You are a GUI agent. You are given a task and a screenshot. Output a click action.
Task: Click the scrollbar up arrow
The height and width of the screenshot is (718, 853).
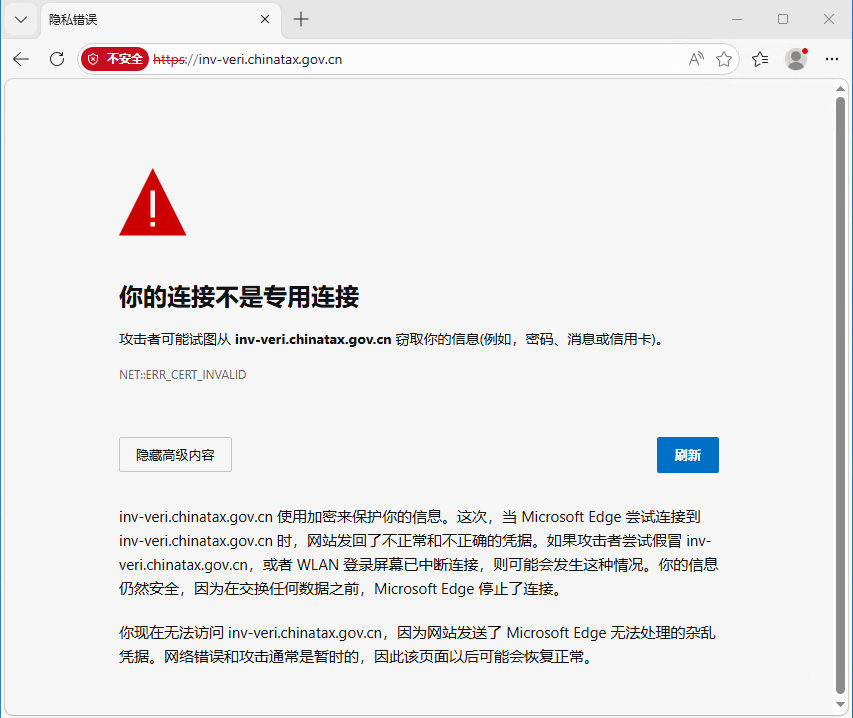pos(840,88)
